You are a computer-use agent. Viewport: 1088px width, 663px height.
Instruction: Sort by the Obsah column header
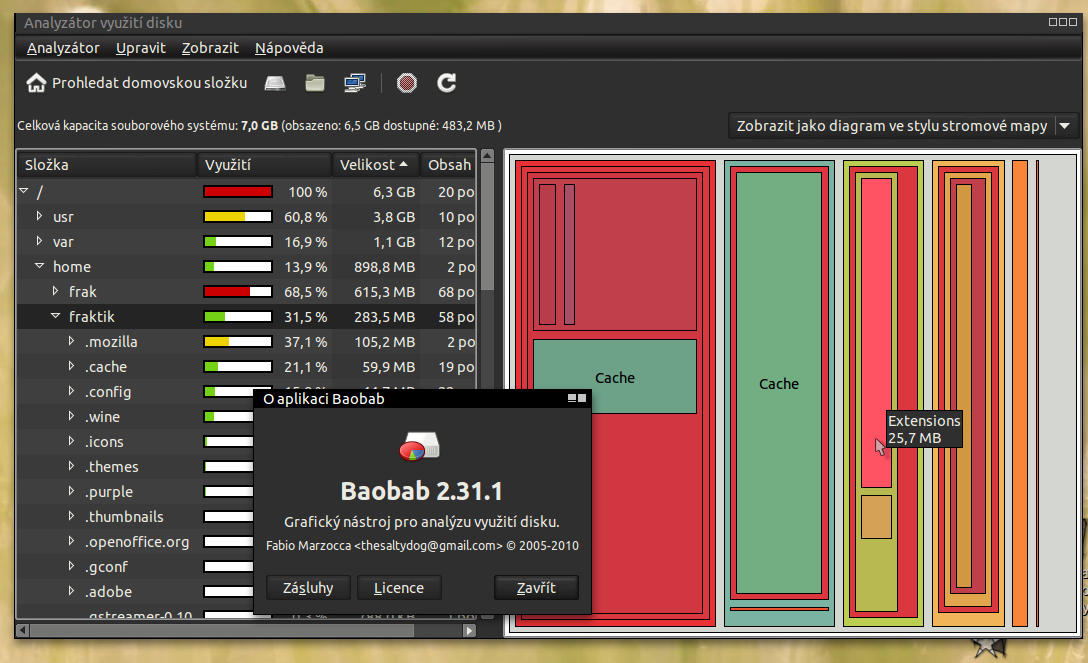click(x=448, y=165)
